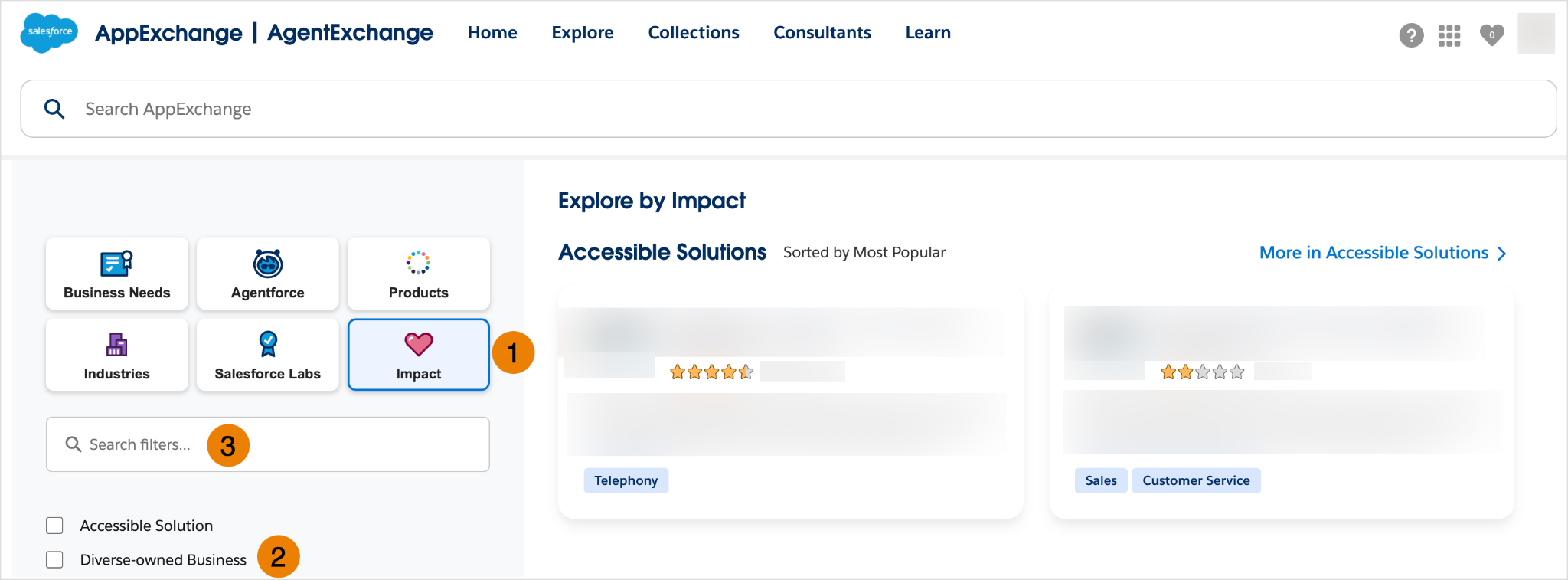Click the Telephony tag
The width and height of the screenshot is (1568, 580).
coord(626,480)
